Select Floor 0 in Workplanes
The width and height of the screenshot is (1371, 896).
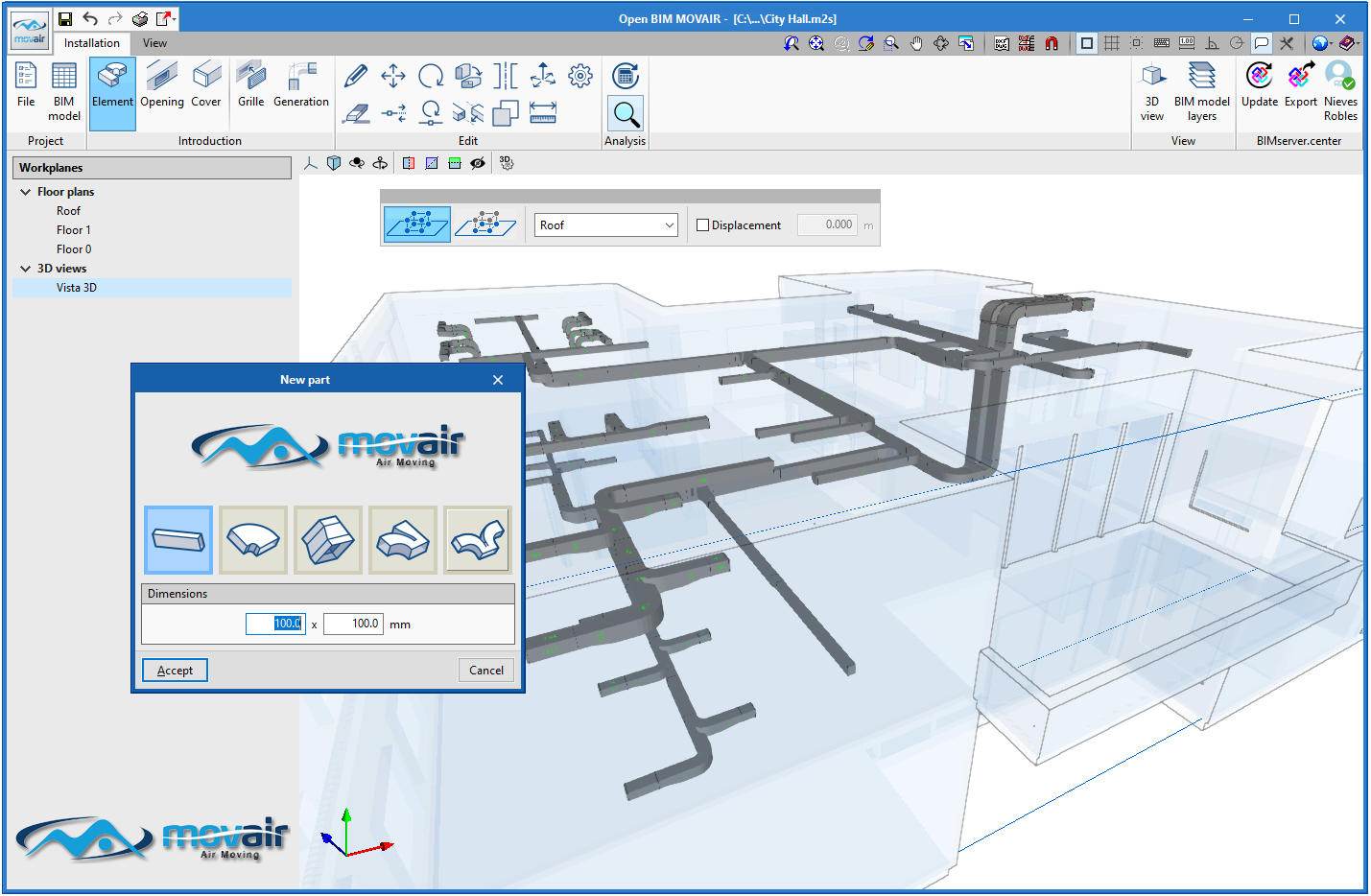(x=74, y=249)
